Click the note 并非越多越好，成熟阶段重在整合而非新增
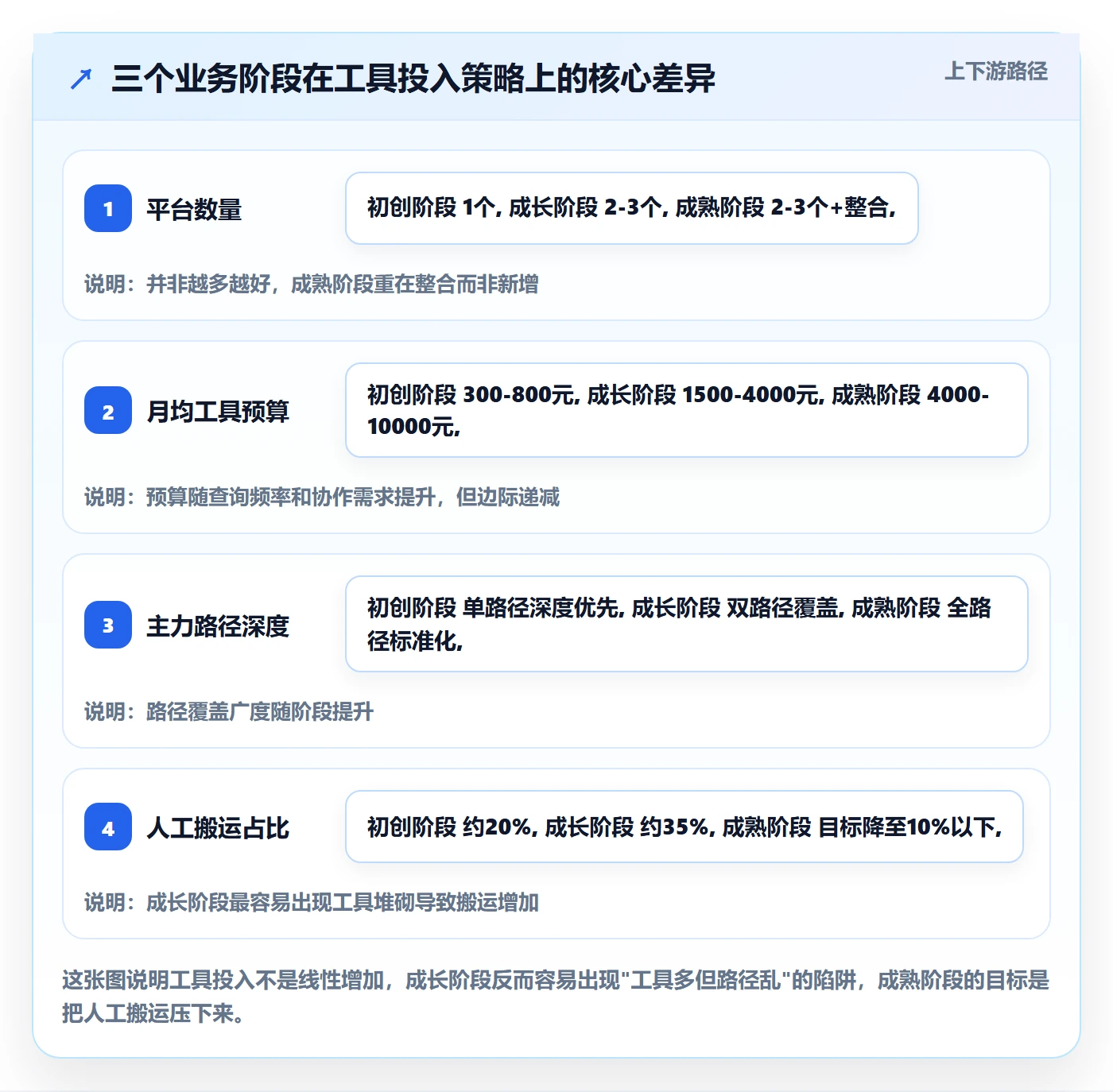The image size is (1113, 1092). [312, 284]
